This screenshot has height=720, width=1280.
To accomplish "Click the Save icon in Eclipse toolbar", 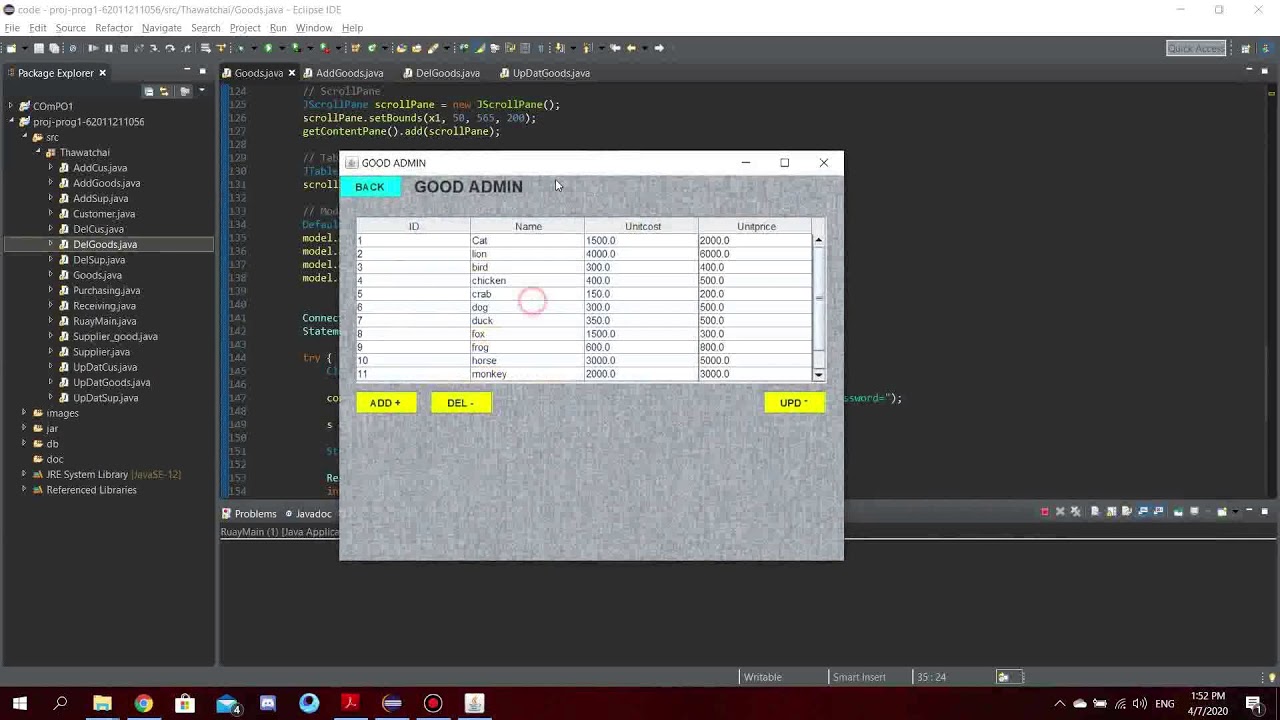I will tap(39, 48).
